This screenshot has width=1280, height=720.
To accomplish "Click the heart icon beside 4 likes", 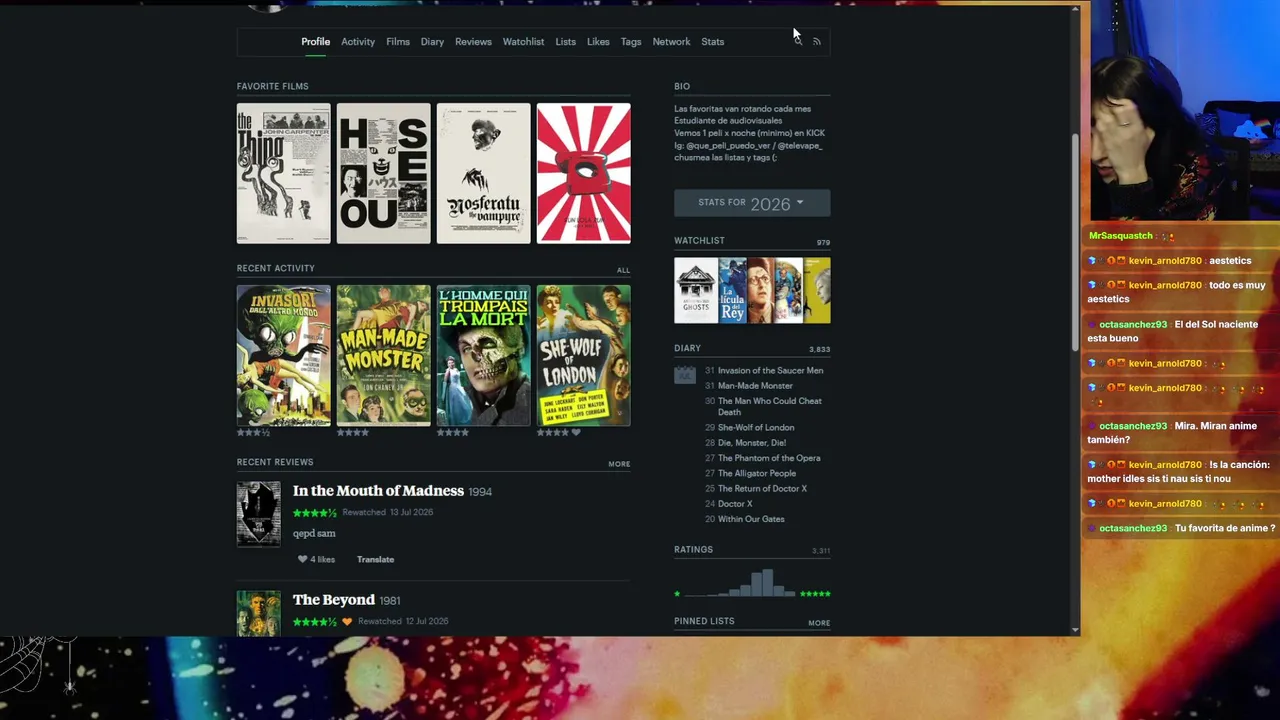I will 302,560.
